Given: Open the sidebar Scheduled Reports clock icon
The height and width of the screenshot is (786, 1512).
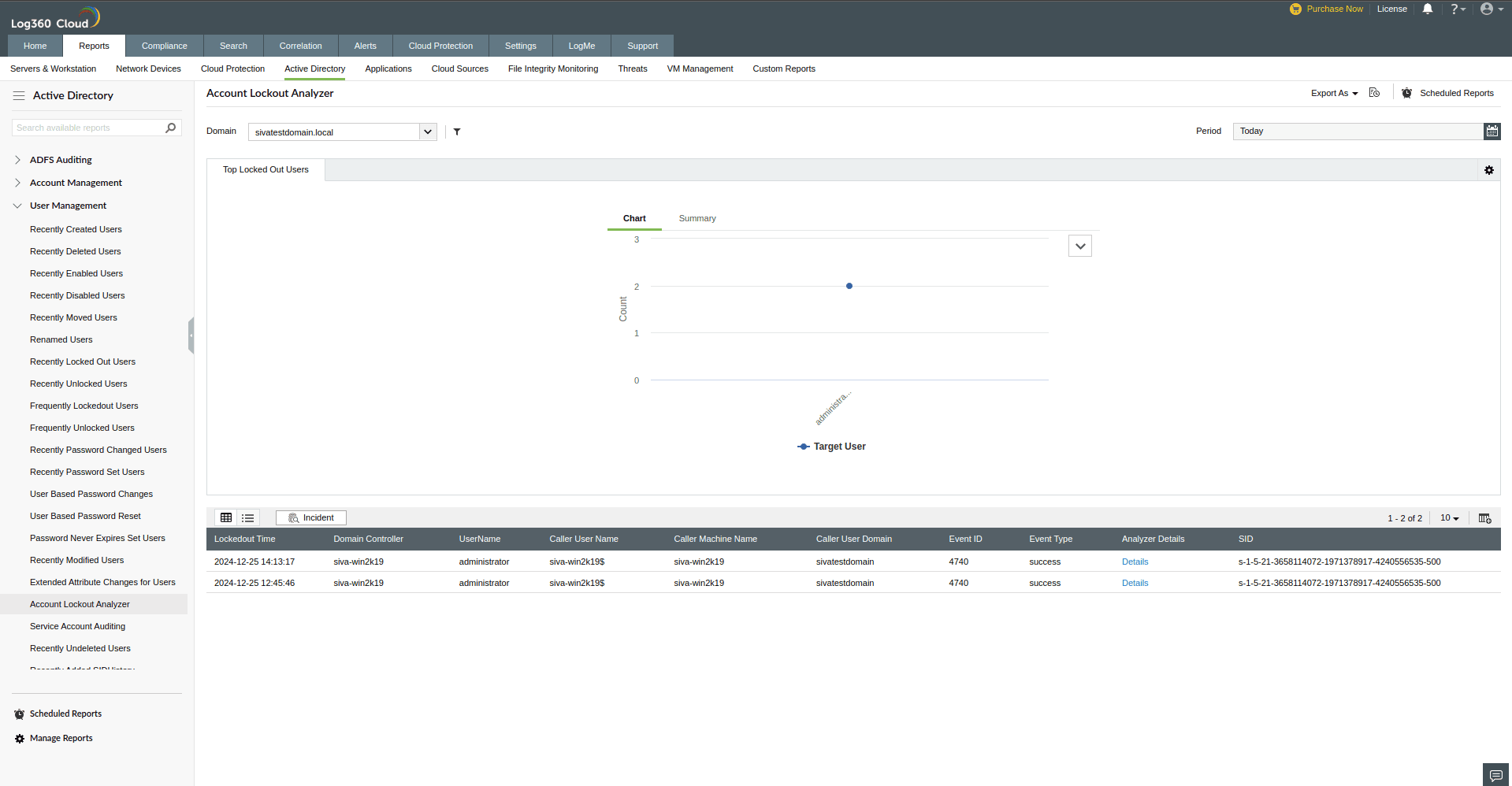Looking at the screenshot, I should 20,714.
